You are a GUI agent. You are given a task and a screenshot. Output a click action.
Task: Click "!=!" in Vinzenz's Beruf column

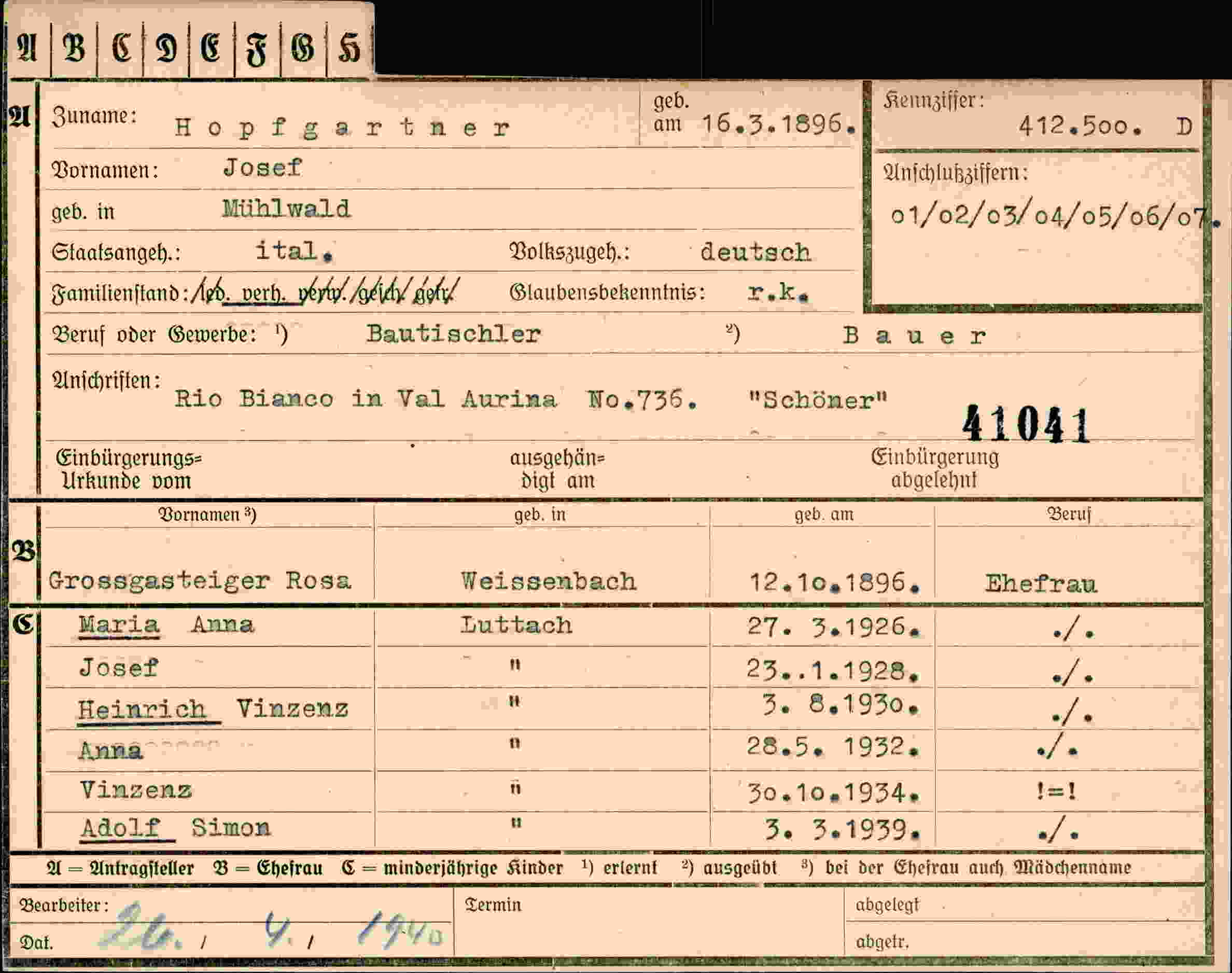[1057, 791]
